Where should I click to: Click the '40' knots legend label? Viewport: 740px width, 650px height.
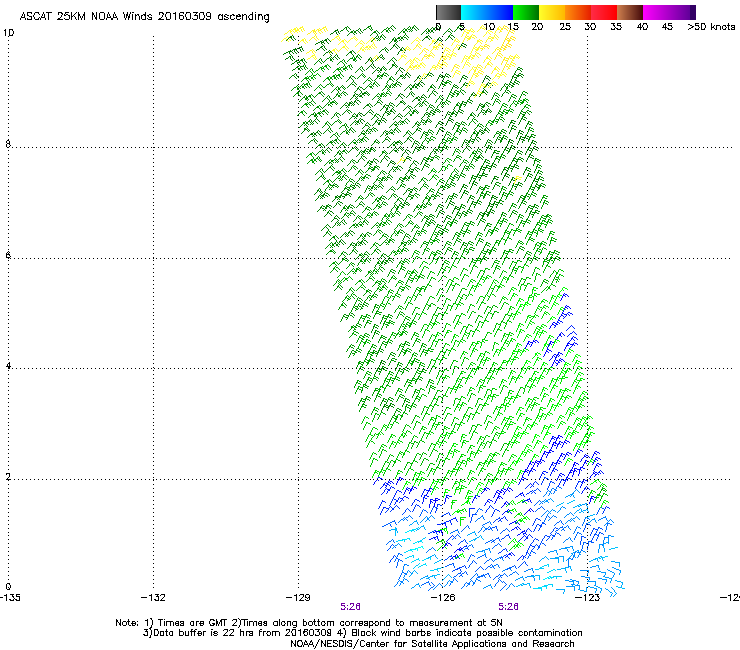click(642, 27)
